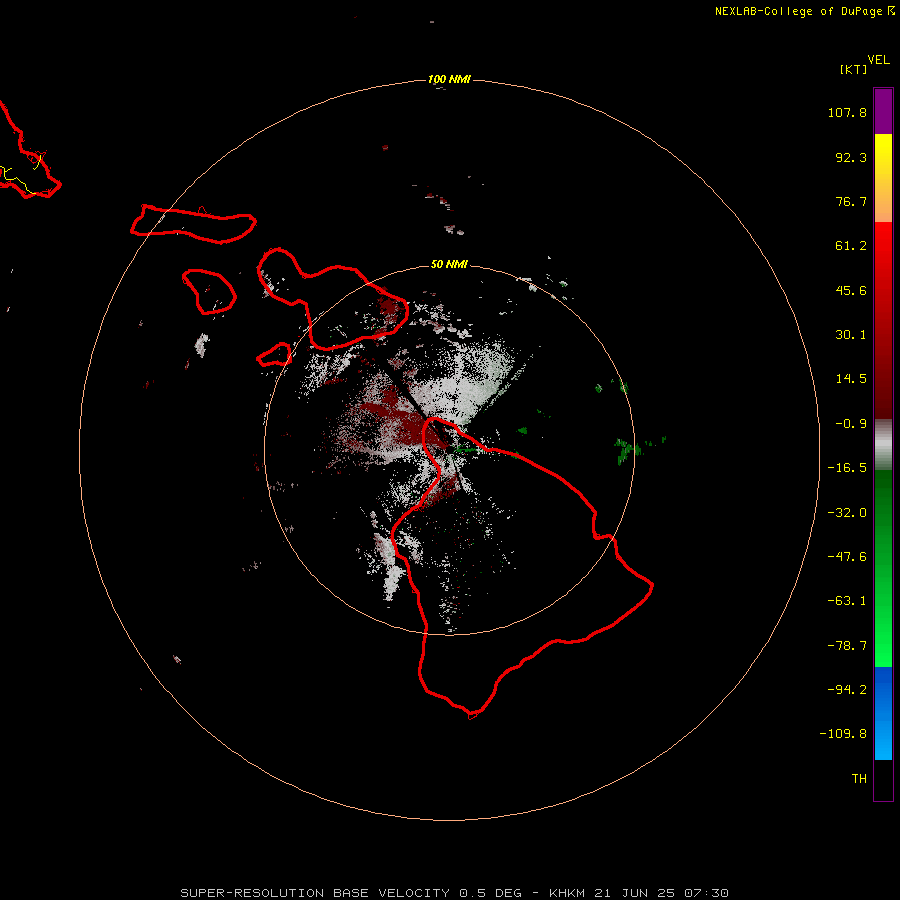The image size is (900, 900).
Task: Click the blue segment of color bar
Action: (x=883, y=713)
